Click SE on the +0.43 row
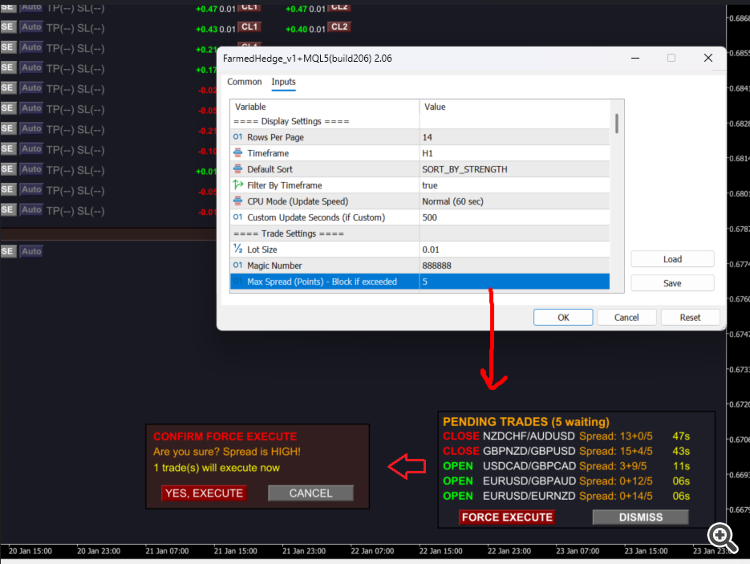This screenshot has width=750, height=564. point(8,27)
